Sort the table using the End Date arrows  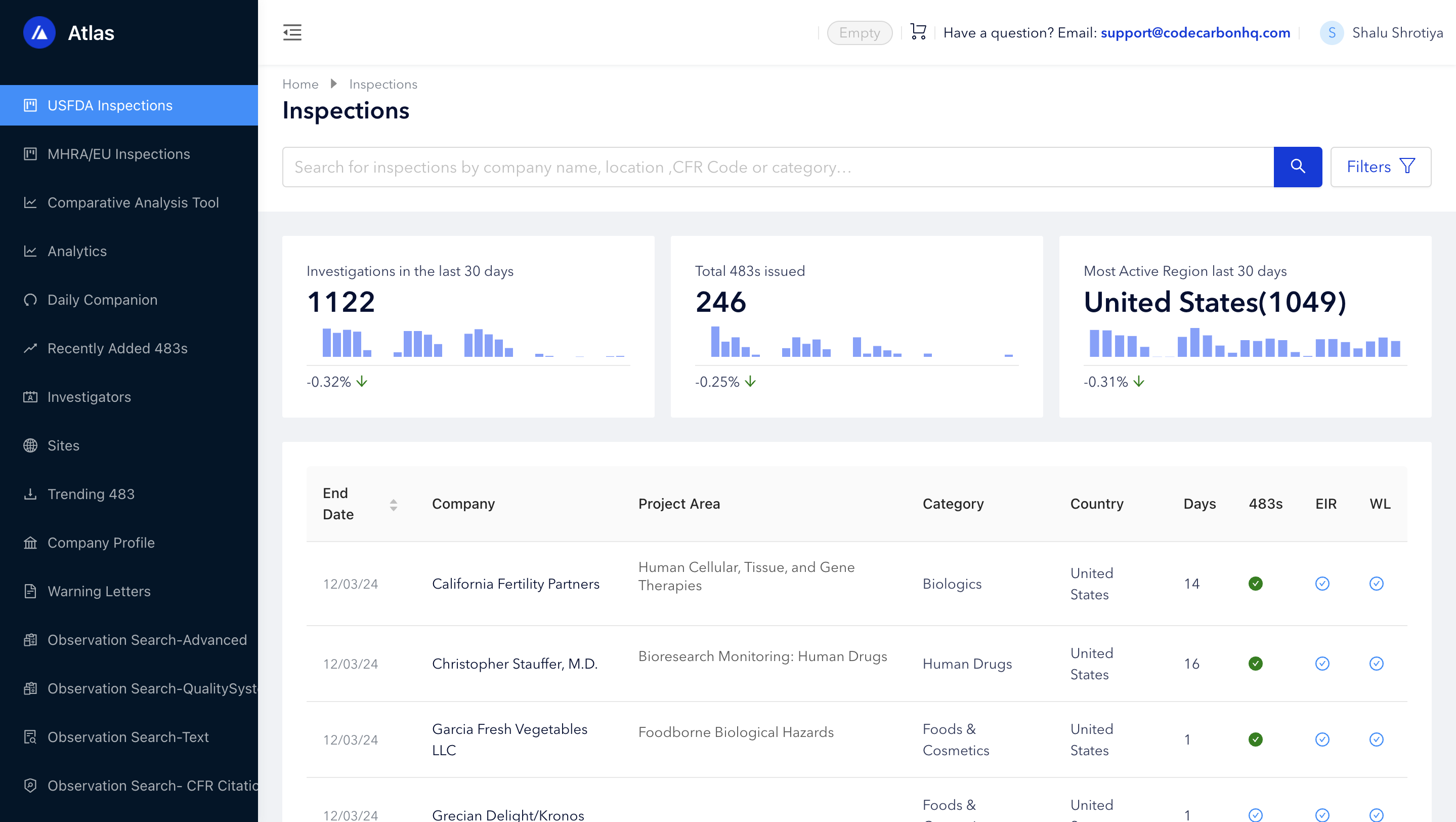point(394,504)
